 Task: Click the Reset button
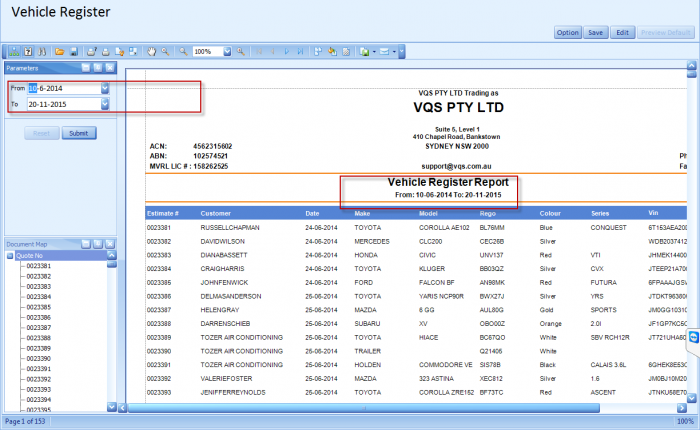click(42, 133)
